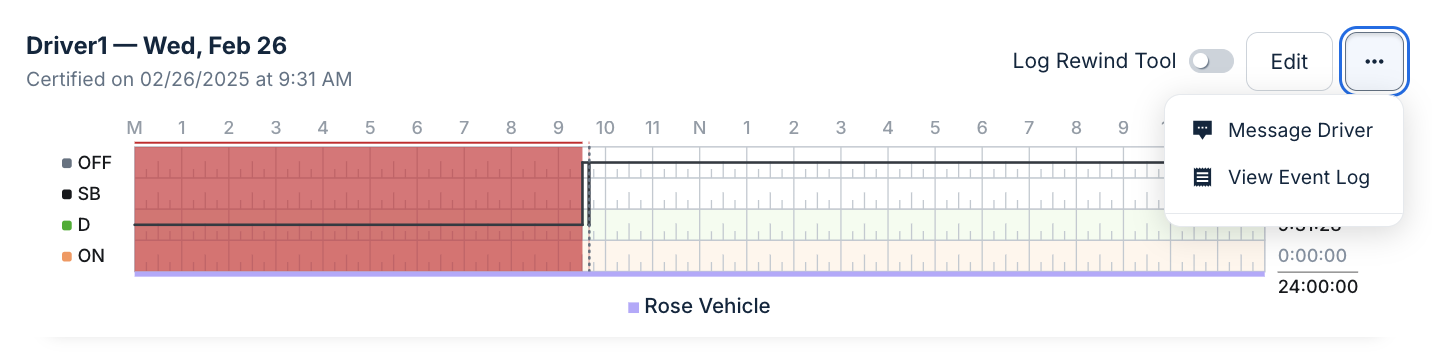Open the Edit log button
Screen dimensions: 1432x360
coord(1289,61)
